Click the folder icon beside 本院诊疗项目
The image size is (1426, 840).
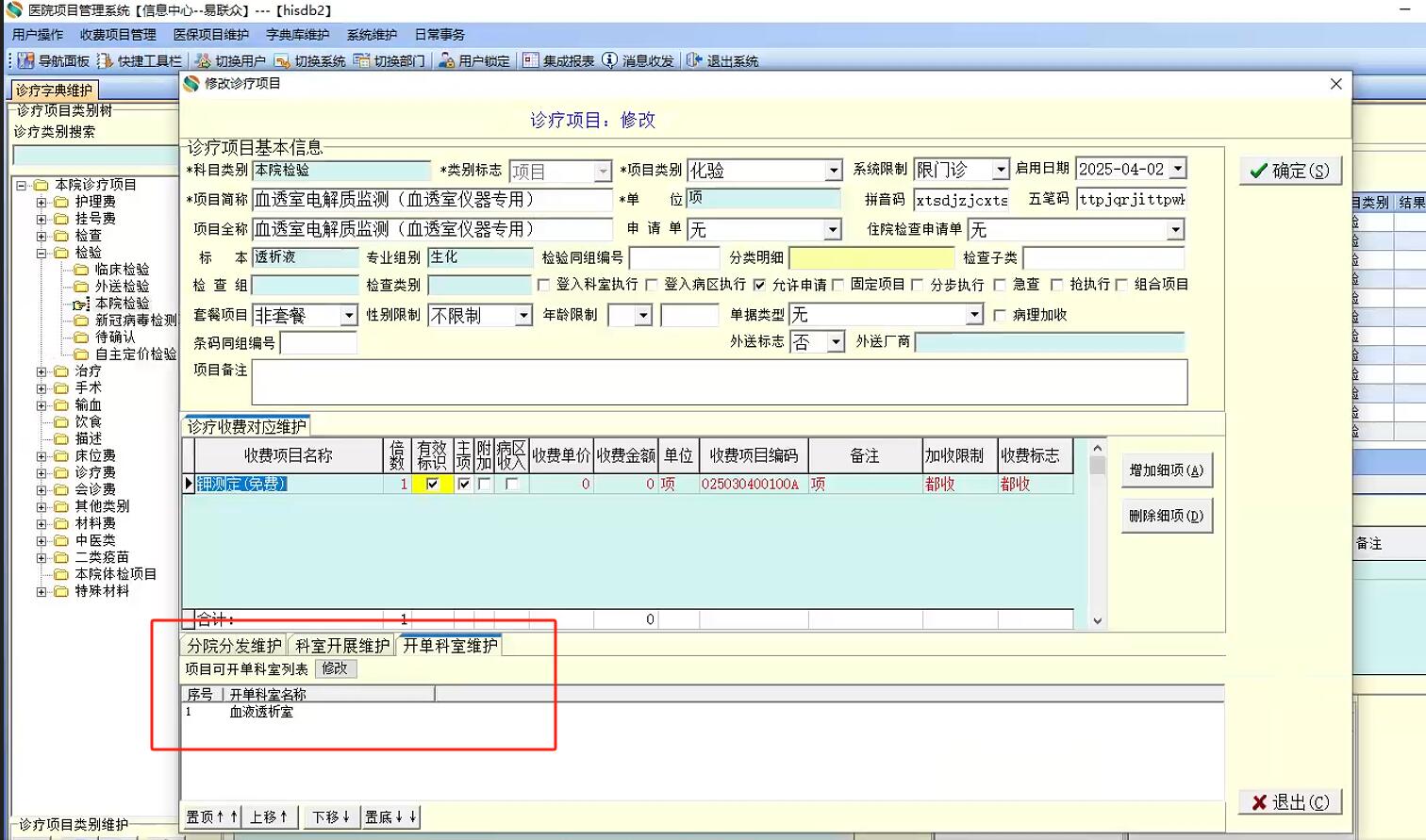pyautogui.click(x=41, y=185)
